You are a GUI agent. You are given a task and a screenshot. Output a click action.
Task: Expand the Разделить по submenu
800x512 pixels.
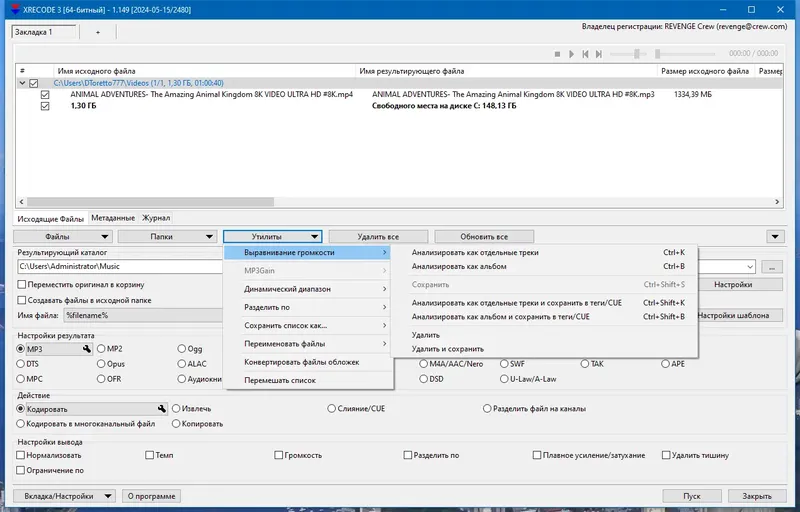click(x=309, y=308)
